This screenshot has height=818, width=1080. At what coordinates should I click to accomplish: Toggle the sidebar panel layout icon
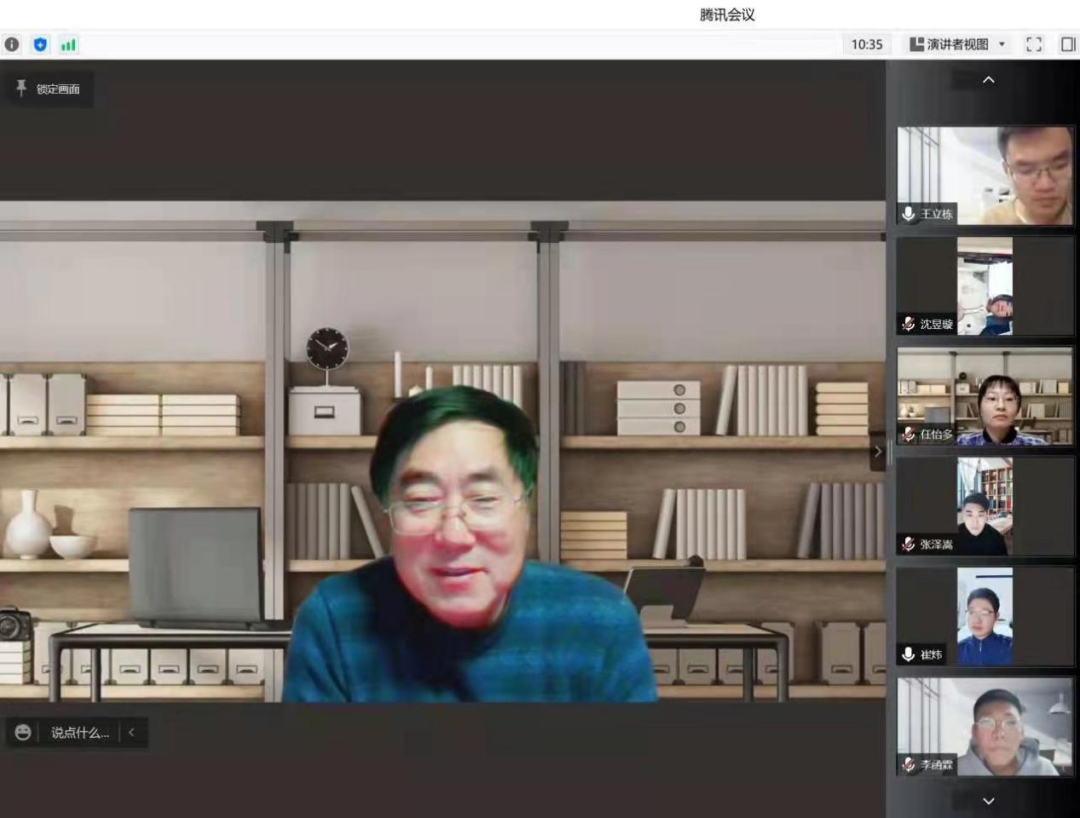point(1067,44)
